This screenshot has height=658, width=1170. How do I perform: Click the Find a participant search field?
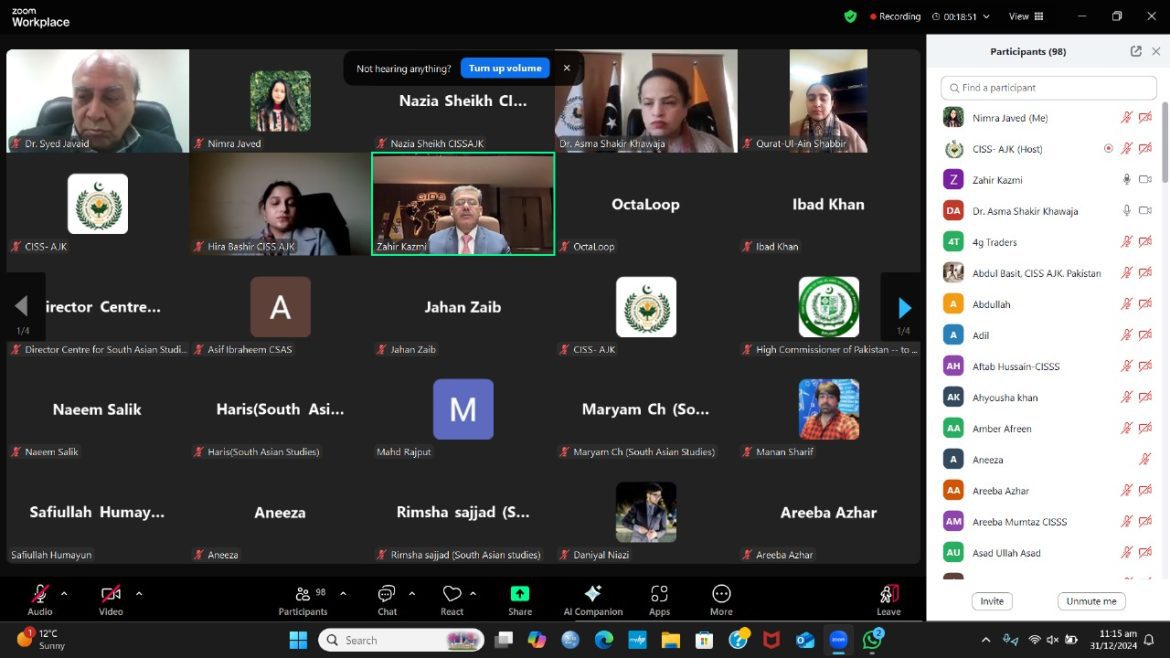point(1048,88)
